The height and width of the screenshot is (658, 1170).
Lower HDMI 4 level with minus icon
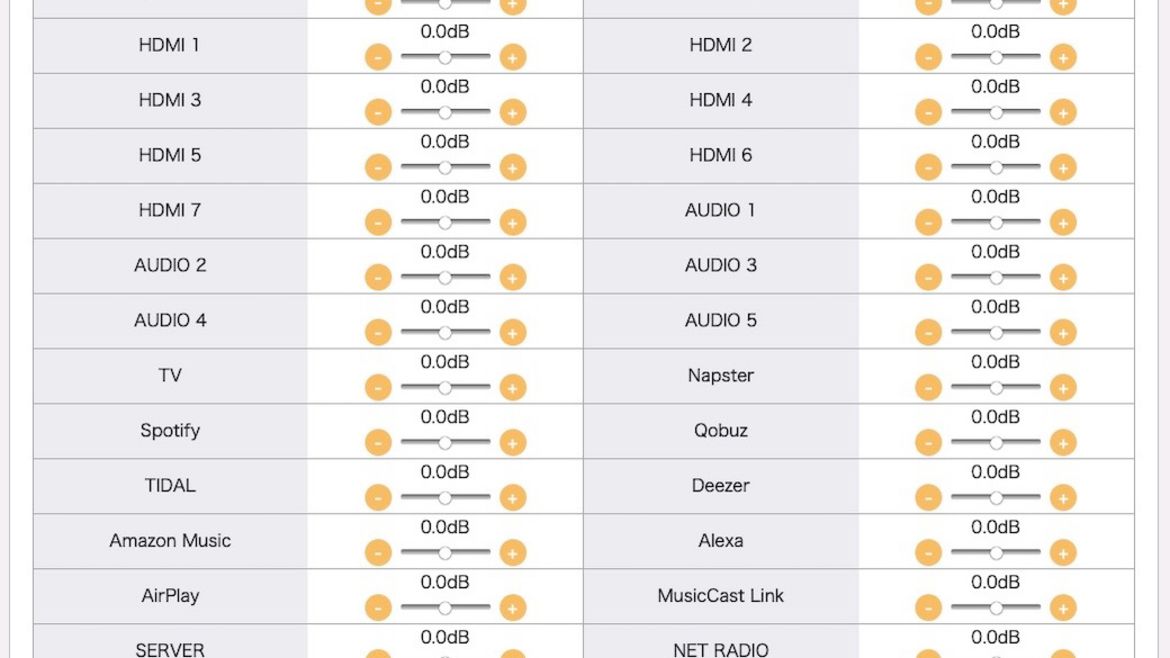click(x=928, y=113)
